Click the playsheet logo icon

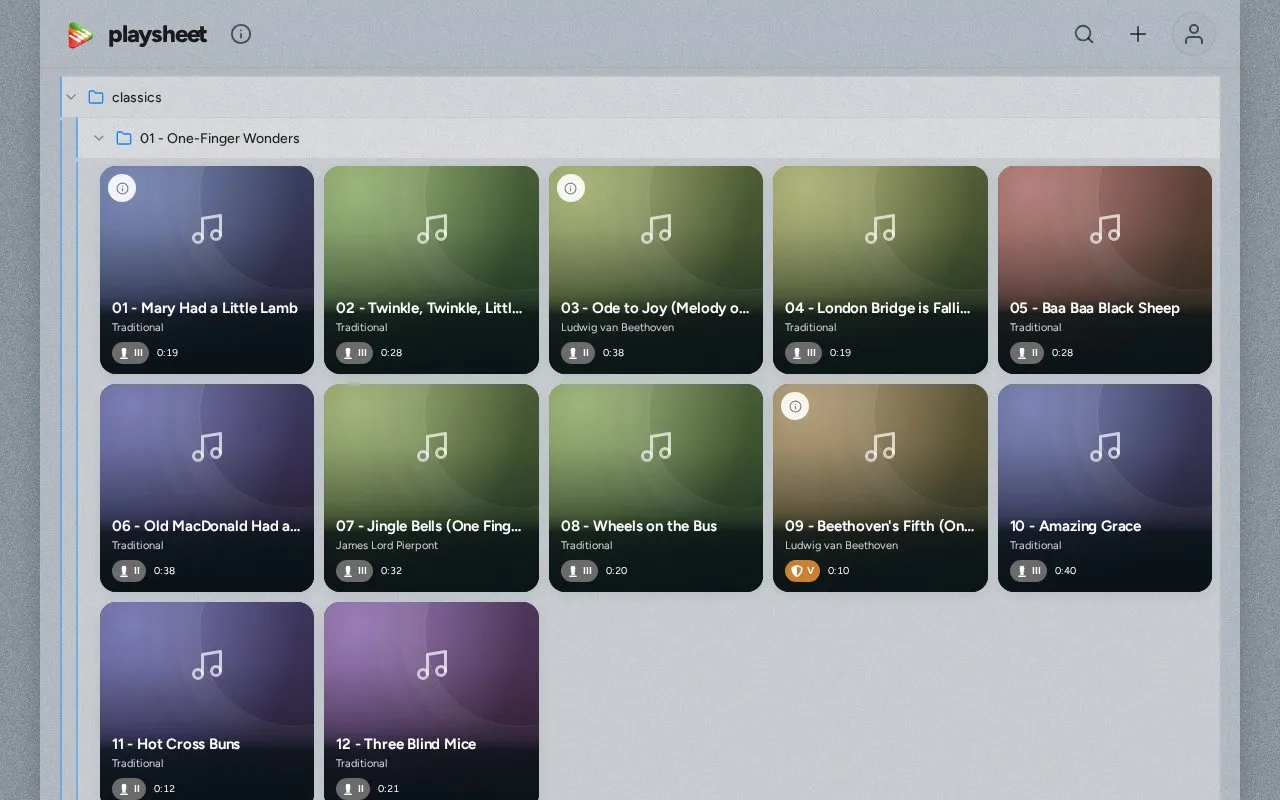click(x=80, y=35)
